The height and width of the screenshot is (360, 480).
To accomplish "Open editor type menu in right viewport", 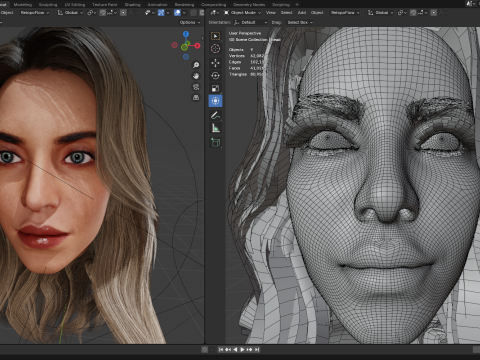I will [x=214, y=13].
